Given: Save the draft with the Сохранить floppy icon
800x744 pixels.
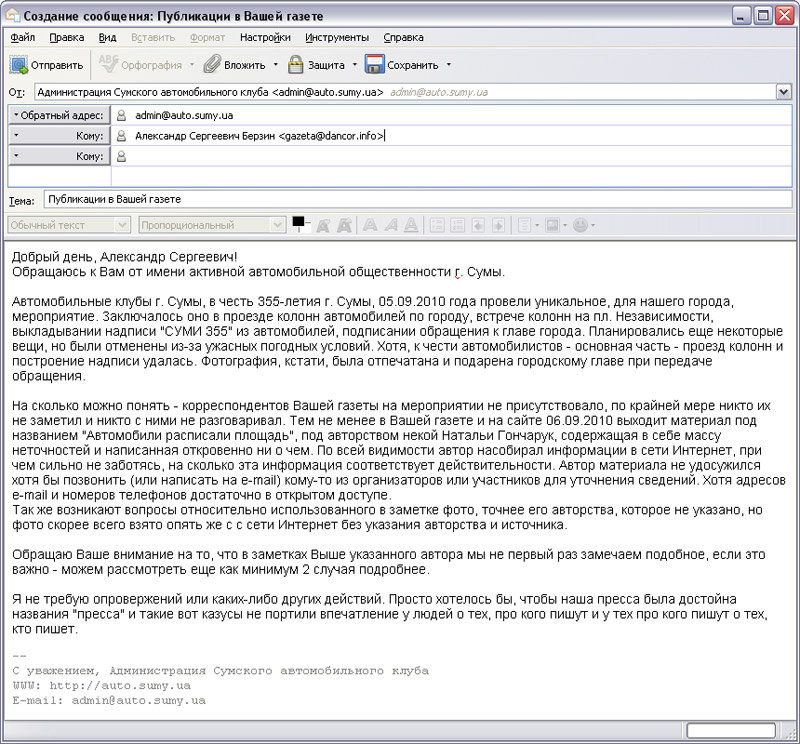Looking at the screenshot, I should pos(402,65).
